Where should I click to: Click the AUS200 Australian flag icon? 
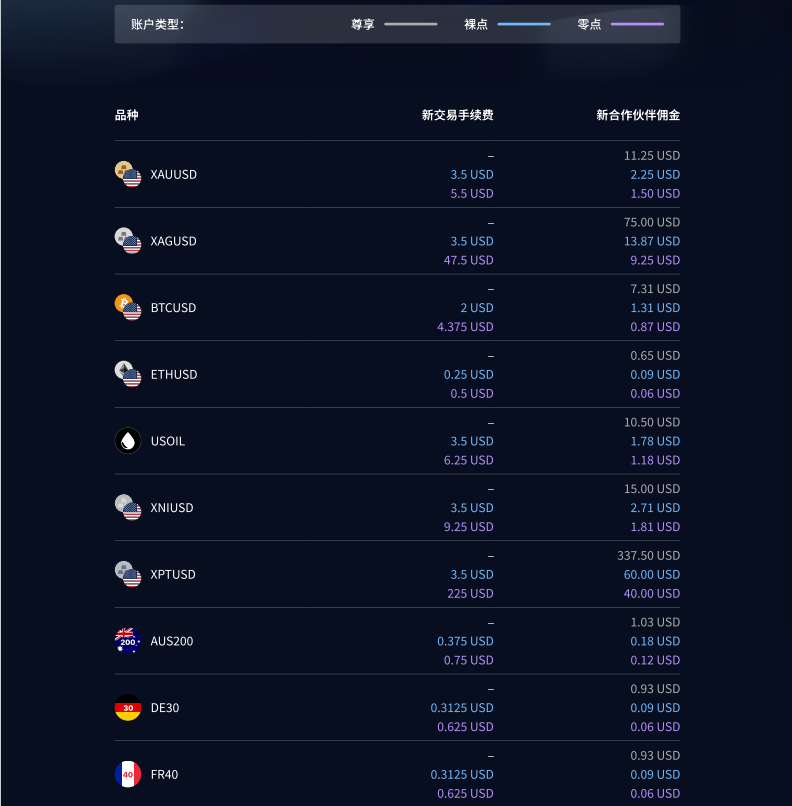point(128,641)
